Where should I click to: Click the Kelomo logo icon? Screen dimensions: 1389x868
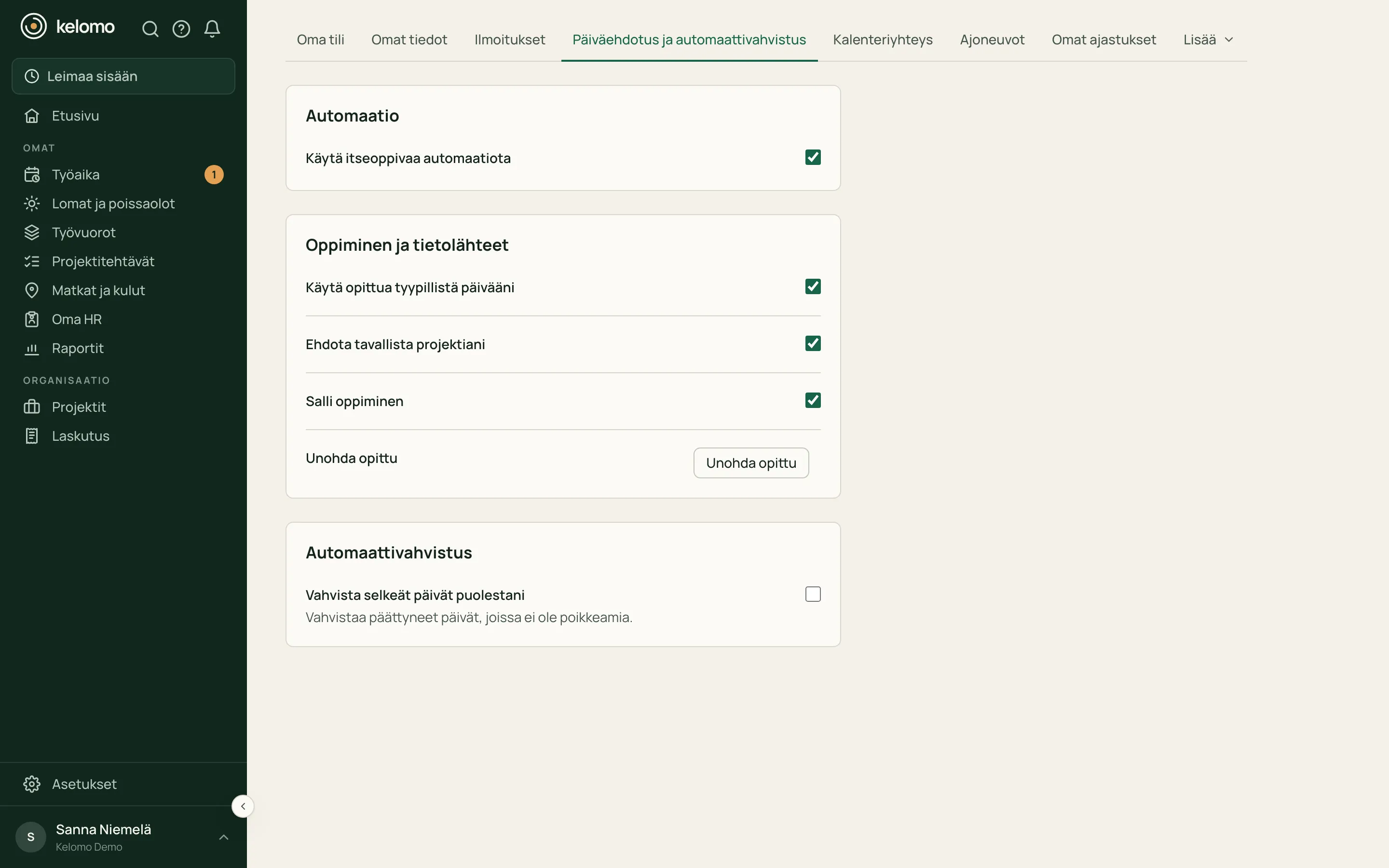[34, 27]
